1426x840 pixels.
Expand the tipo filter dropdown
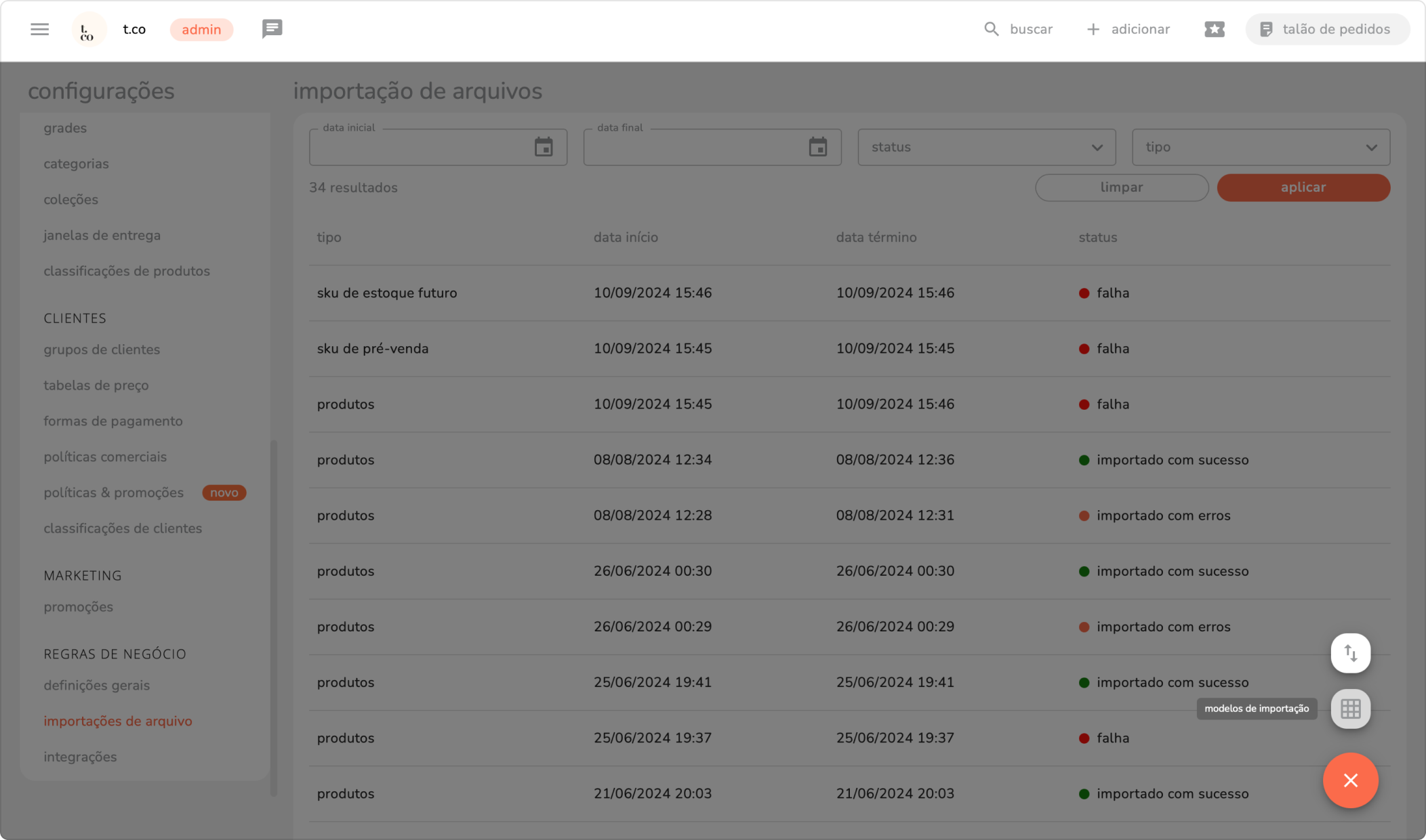[x=1261, y=147]
